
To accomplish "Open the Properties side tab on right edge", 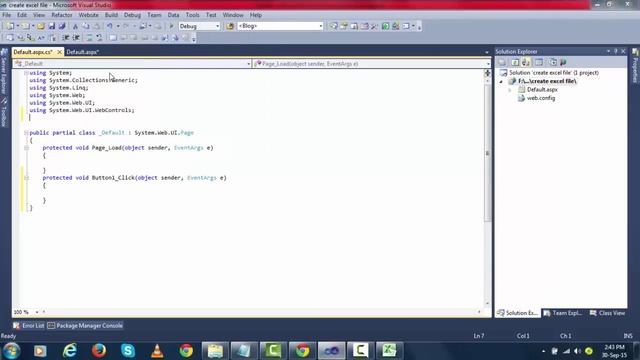I will tap(635, 65).
